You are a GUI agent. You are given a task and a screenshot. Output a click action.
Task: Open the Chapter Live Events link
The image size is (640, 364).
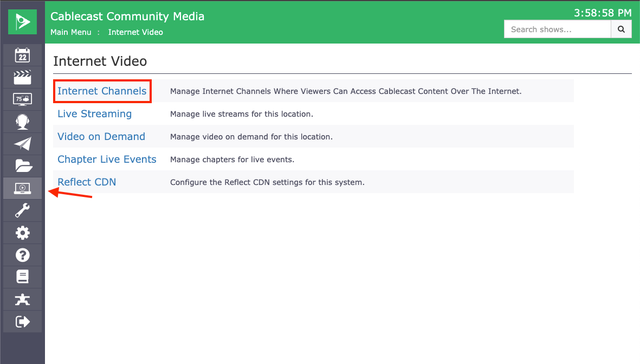(107, 159)
